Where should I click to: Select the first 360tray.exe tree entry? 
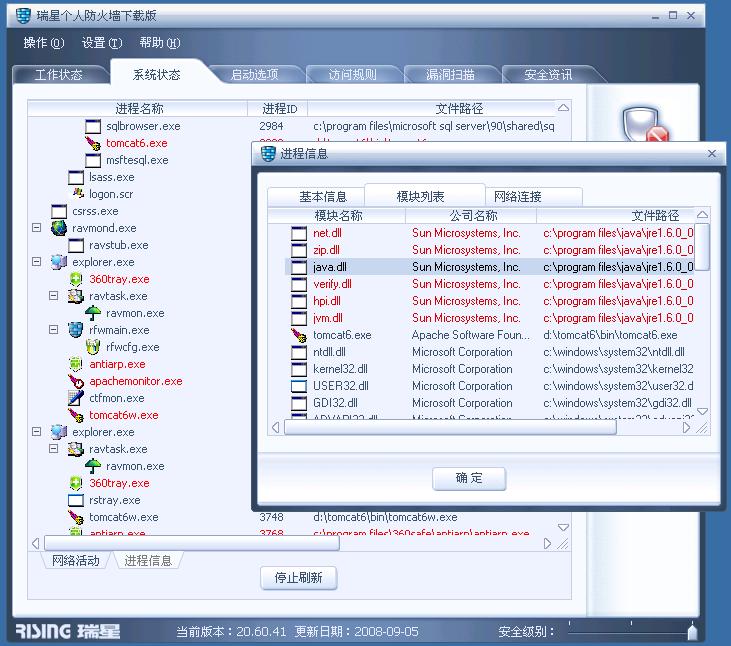(119, 279)
